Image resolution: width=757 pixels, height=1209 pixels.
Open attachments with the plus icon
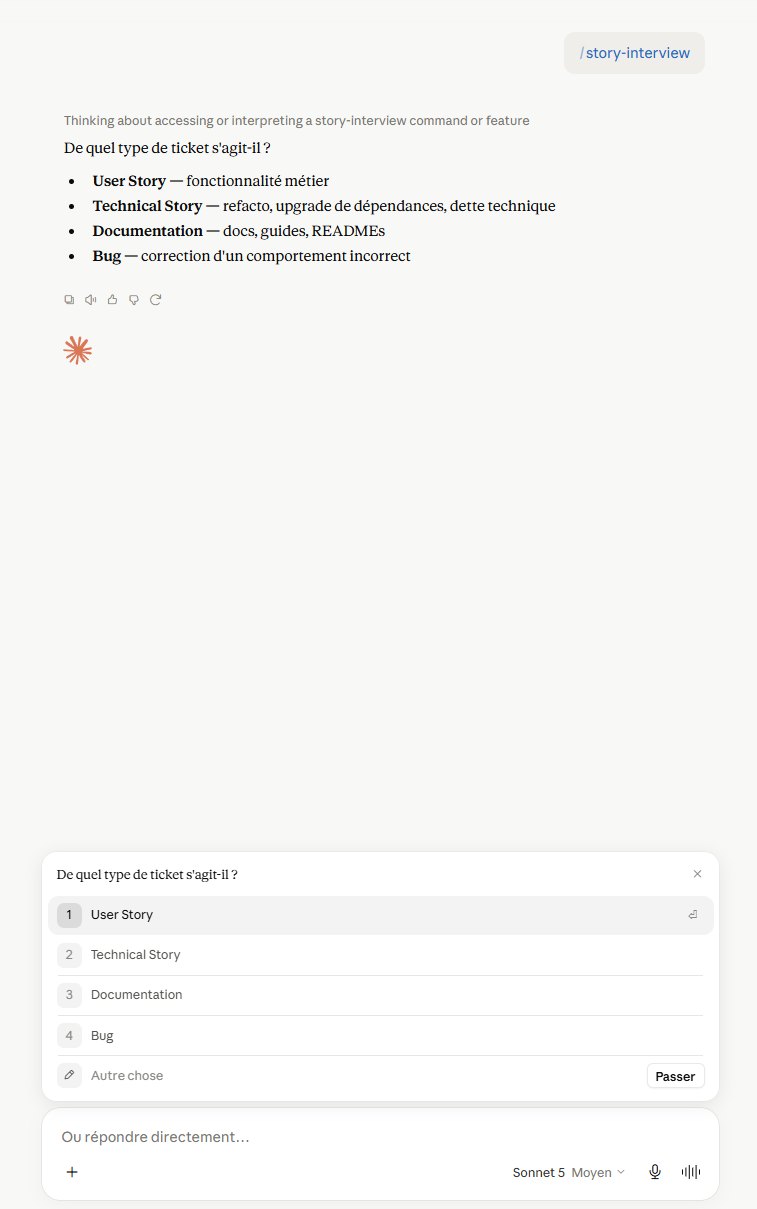[x=72, y=1172]
